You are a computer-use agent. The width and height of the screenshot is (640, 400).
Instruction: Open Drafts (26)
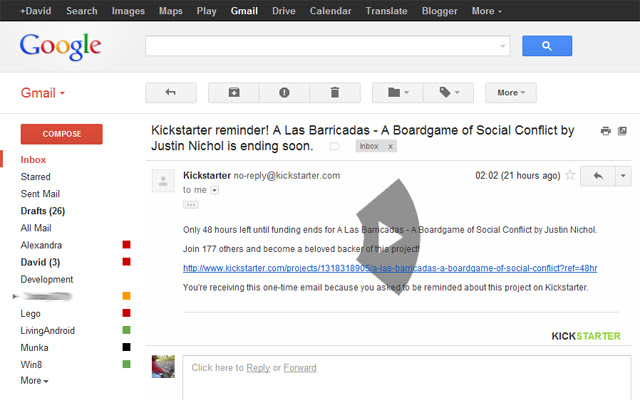pos(43,211)
